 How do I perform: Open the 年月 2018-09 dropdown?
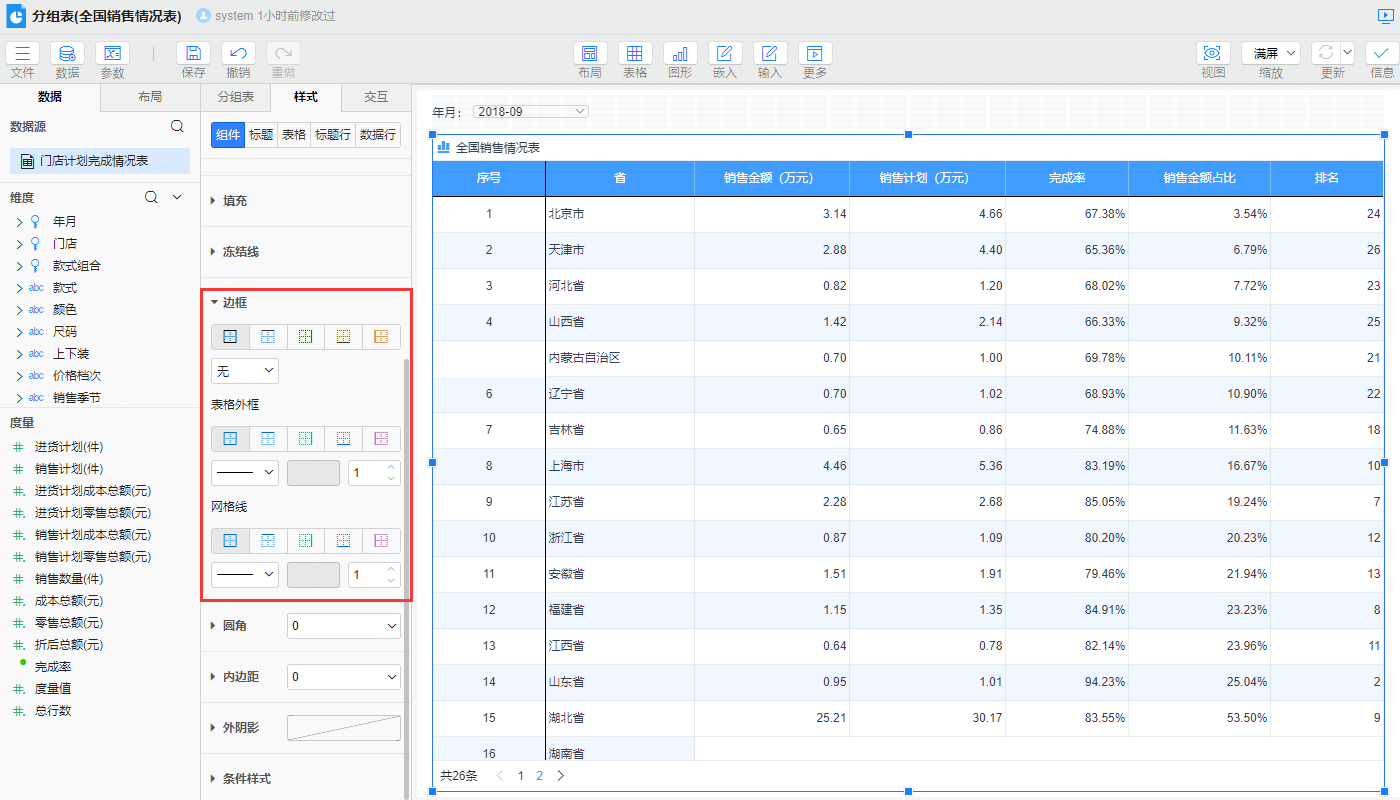(531, 112)
